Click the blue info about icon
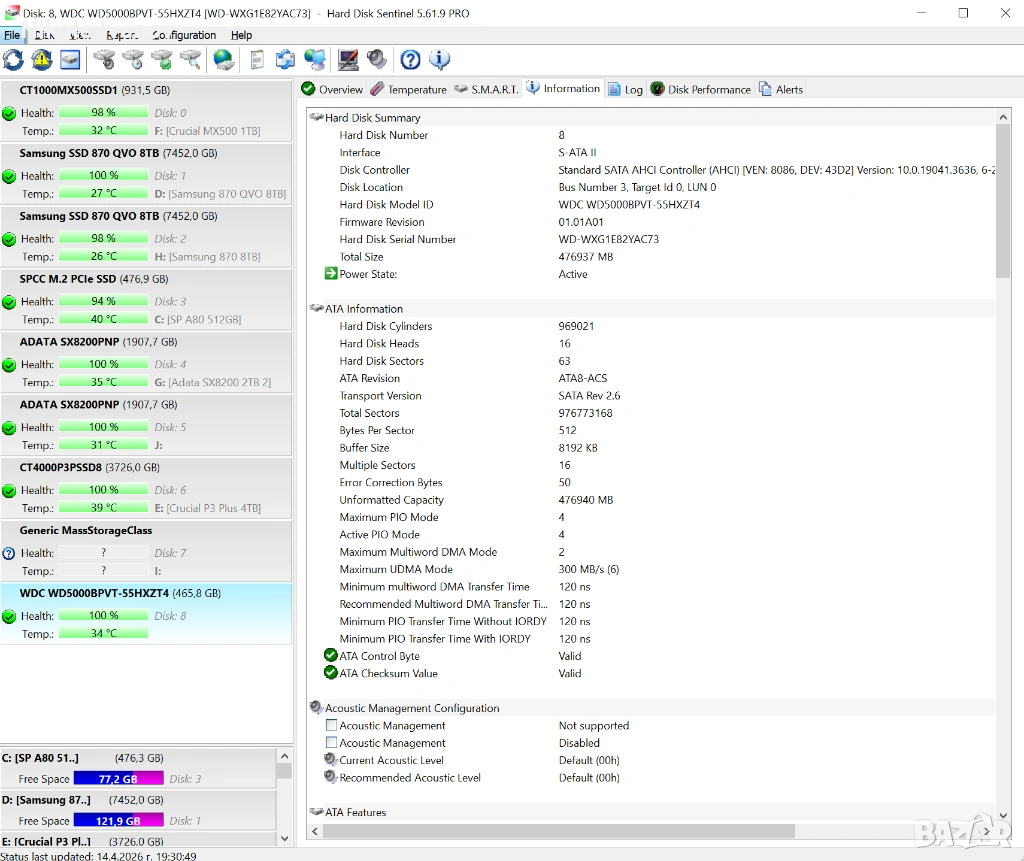 [439, 60]
